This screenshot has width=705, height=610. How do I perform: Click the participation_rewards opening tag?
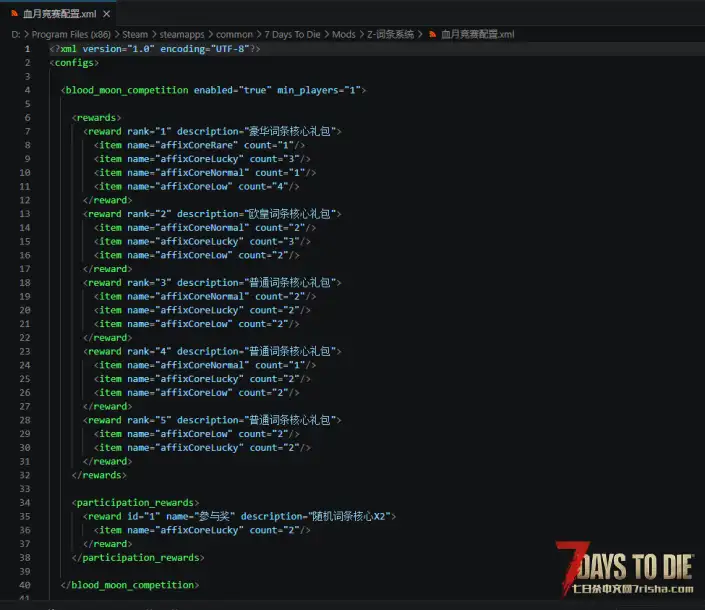(135, 503)
